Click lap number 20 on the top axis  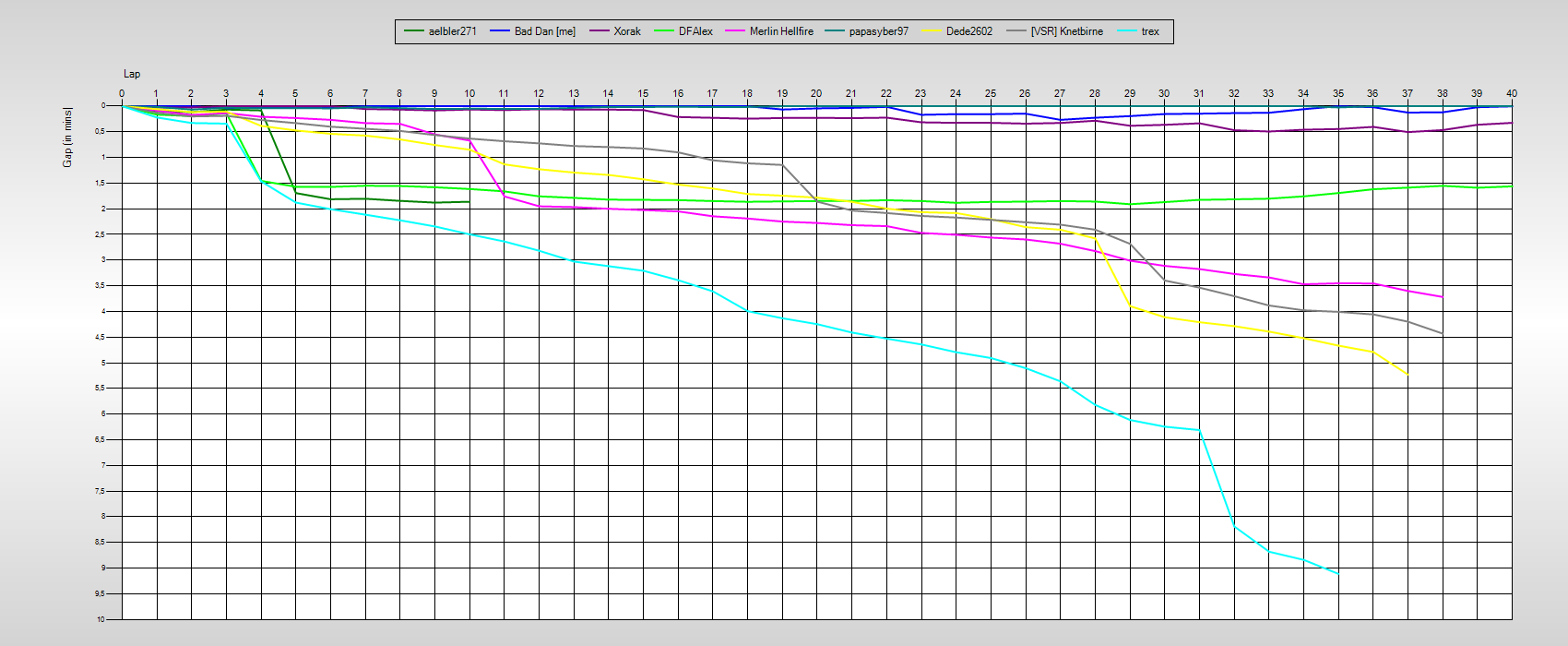[x=816, y=93]
